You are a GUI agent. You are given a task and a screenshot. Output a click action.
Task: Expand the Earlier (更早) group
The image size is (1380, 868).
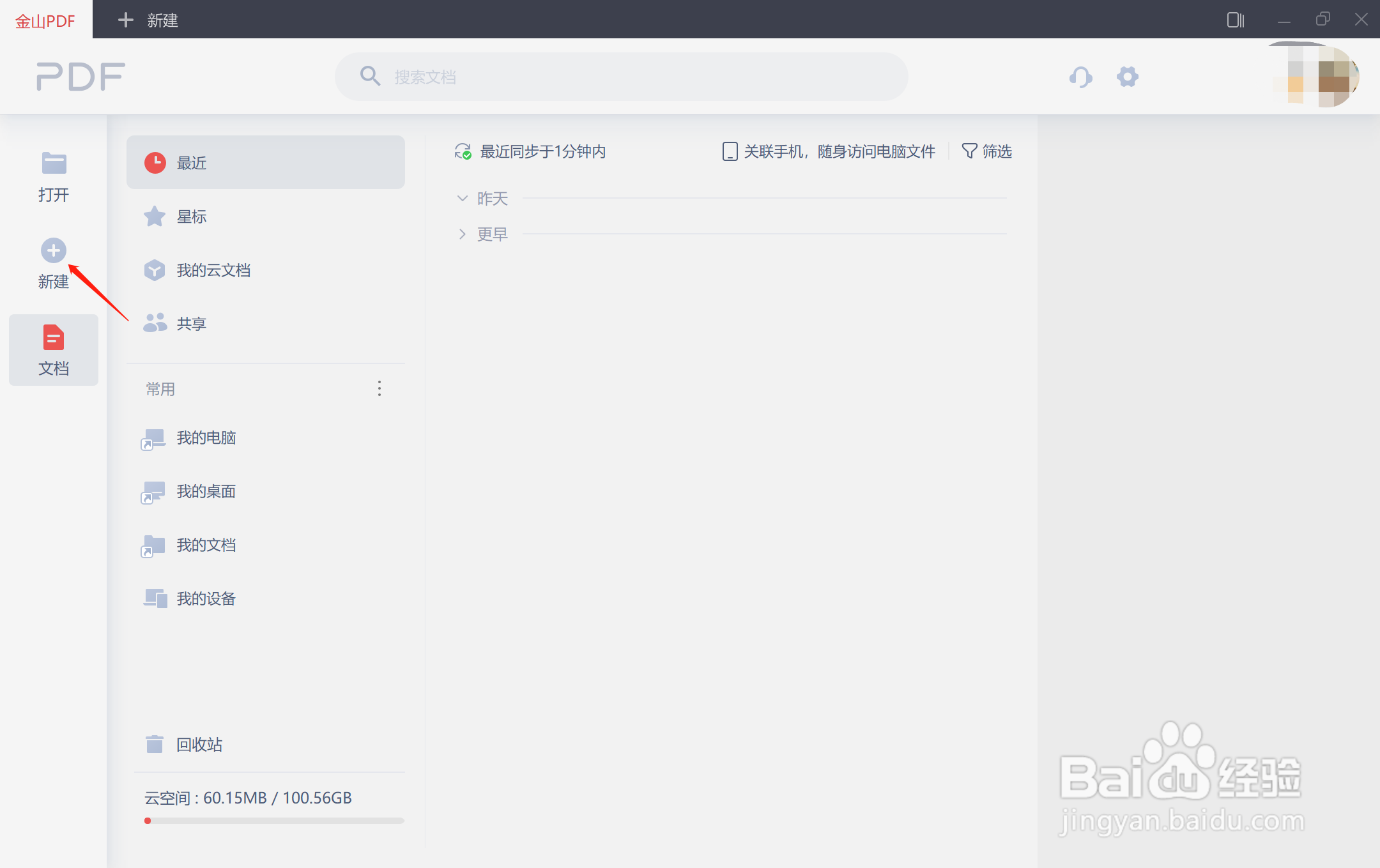[463, 234]
